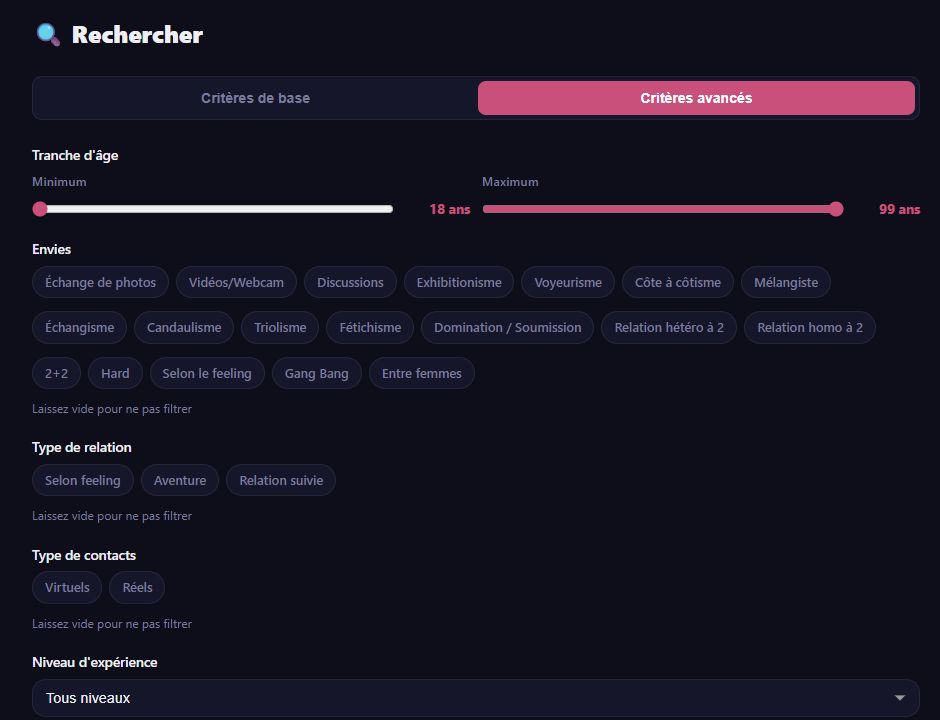The image size is (940, 720).
Task: Select the Réels contact type
Action: 137,588
